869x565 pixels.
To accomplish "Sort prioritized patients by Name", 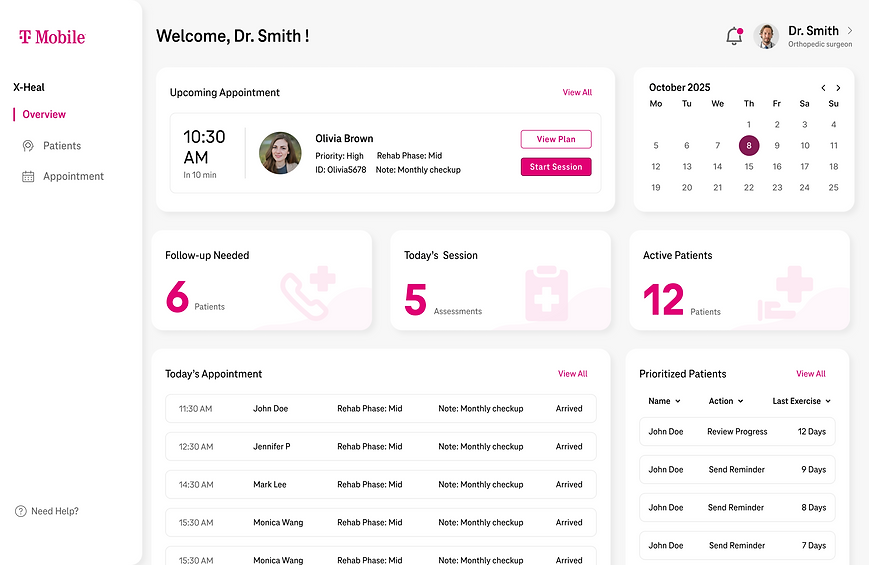I will (664, 401).
